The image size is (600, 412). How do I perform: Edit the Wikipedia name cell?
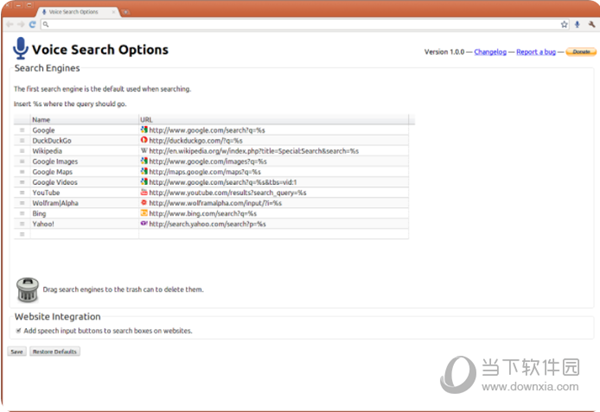85,151
